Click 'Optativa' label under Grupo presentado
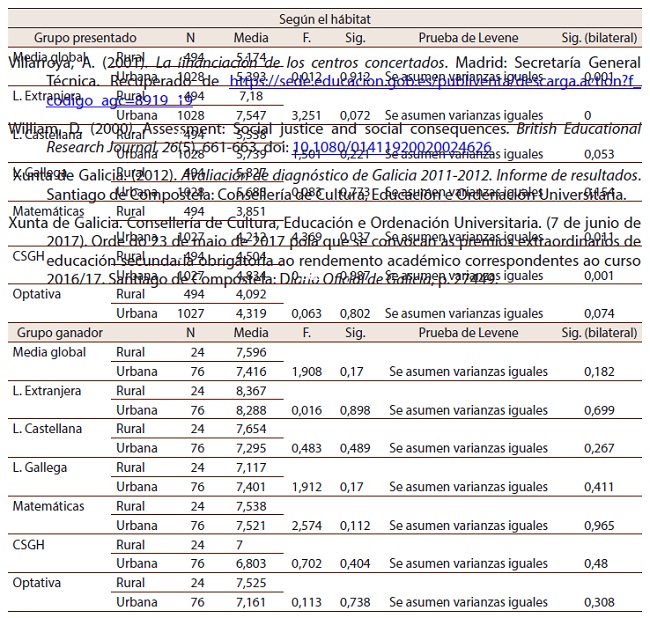This screenshot has height=618, width=650. pos(36,294)
